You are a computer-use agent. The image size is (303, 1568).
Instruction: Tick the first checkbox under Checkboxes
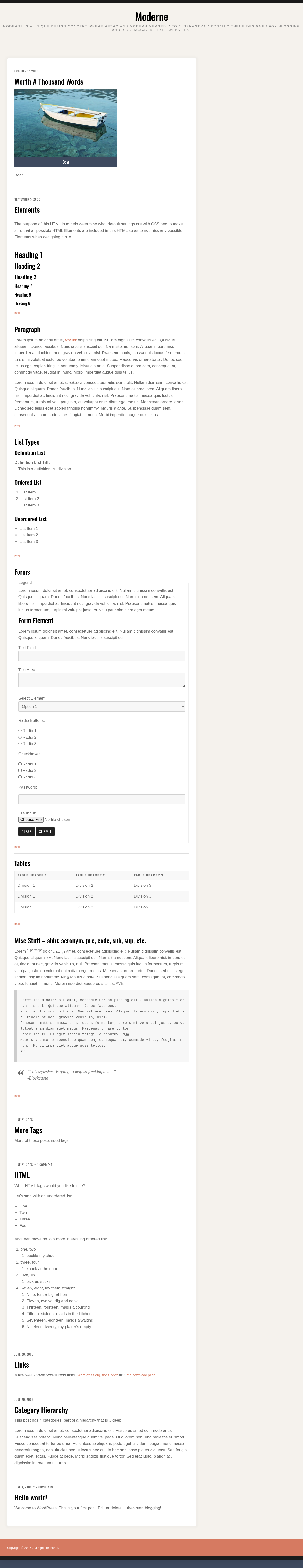tap(20, 764)
